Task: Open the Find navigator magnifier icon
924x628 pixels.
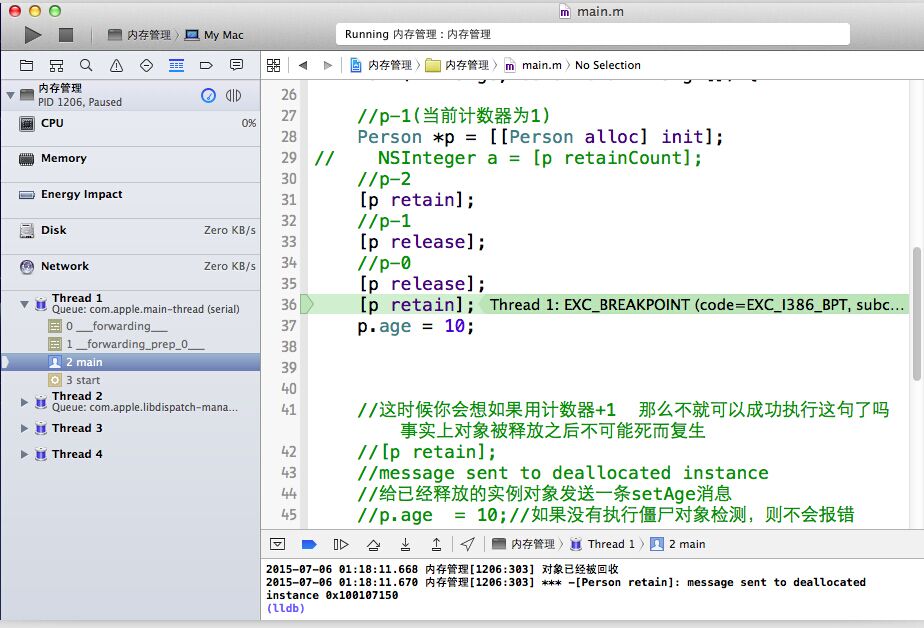Action: 86,65
